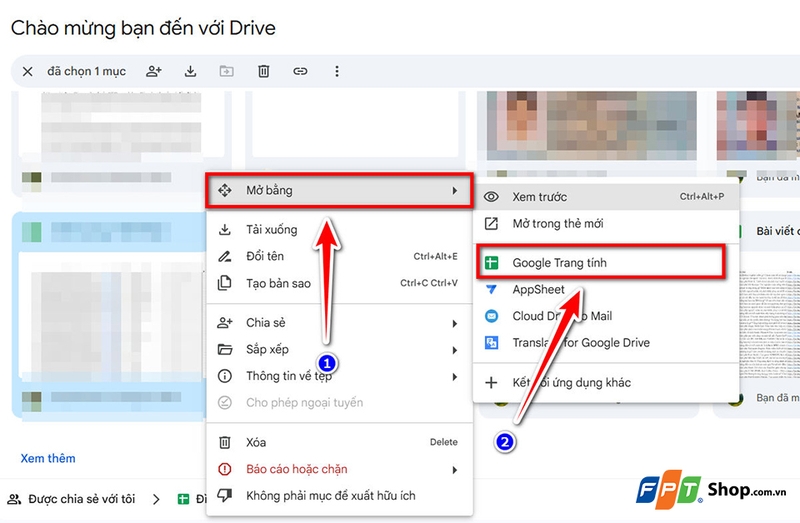The width and height of the screenshot is (800, 523).
Task: Open Chia sẻ menu entry
Action: click(x=339, y=323)
